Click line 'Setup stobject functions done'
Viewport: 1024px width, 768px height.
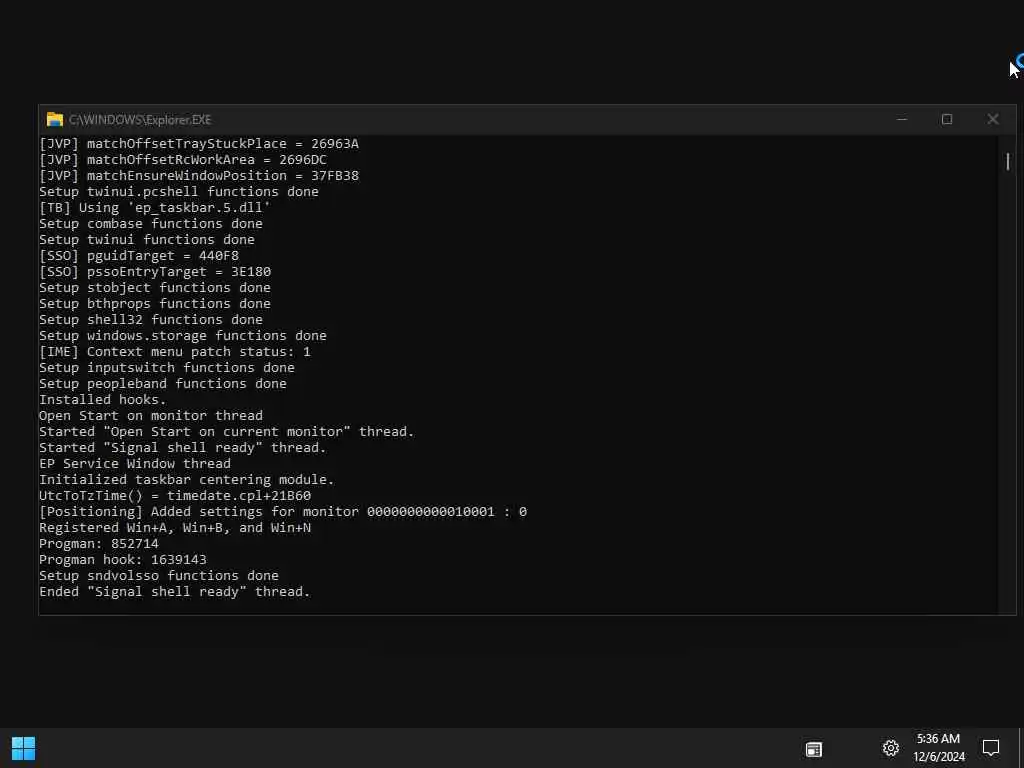coord(155,287)
